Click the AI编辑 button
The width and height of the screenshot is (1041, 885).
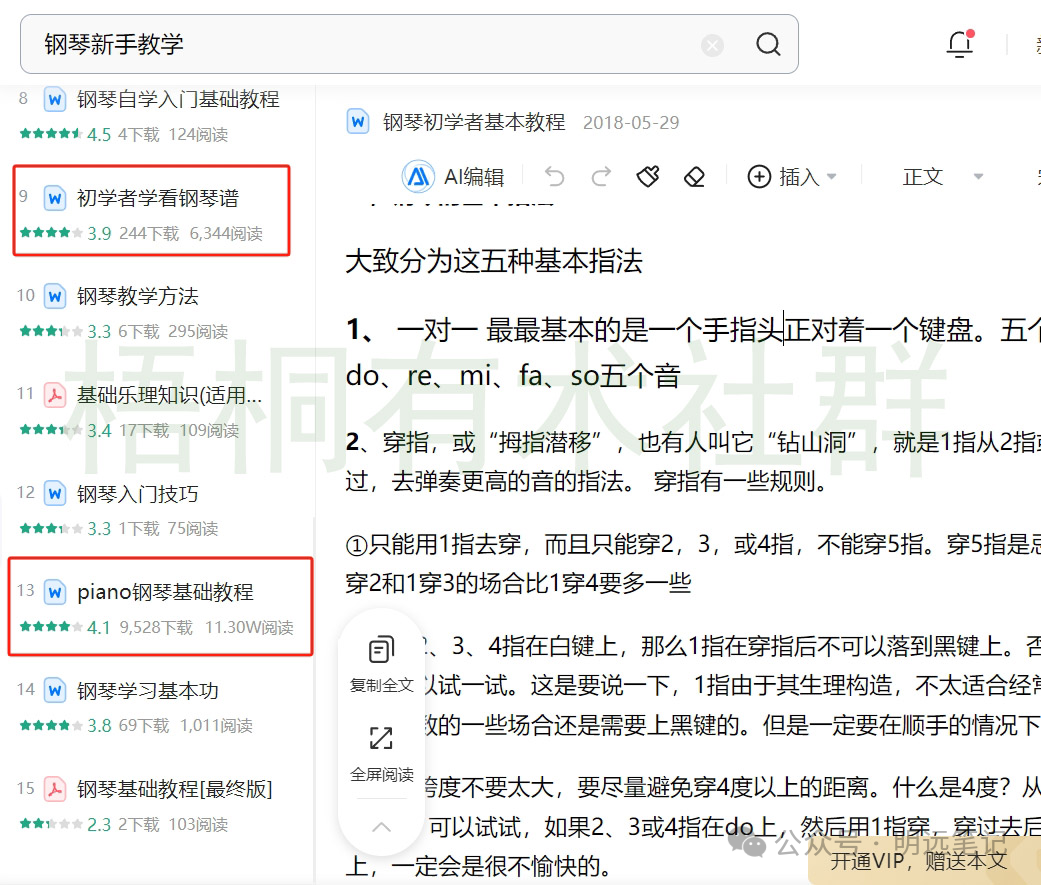pyautogui.click(x=454, y=177)
